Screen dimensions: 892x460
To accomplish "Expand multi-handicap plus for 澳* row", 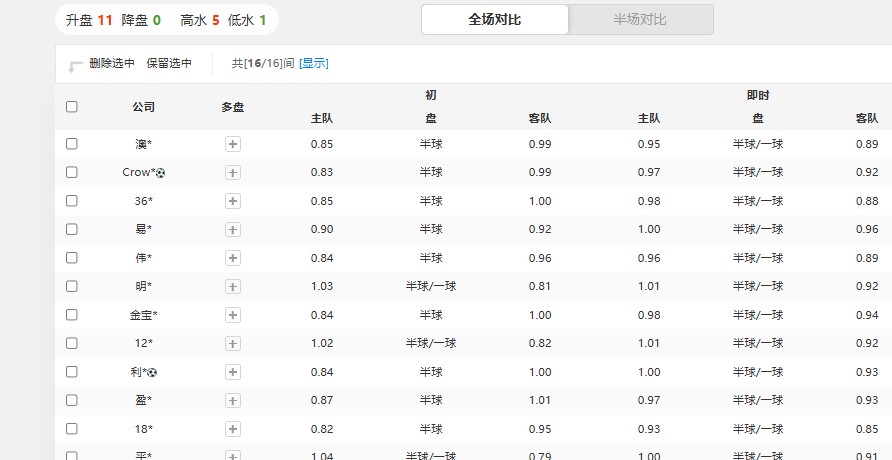I will coord(232,144).
